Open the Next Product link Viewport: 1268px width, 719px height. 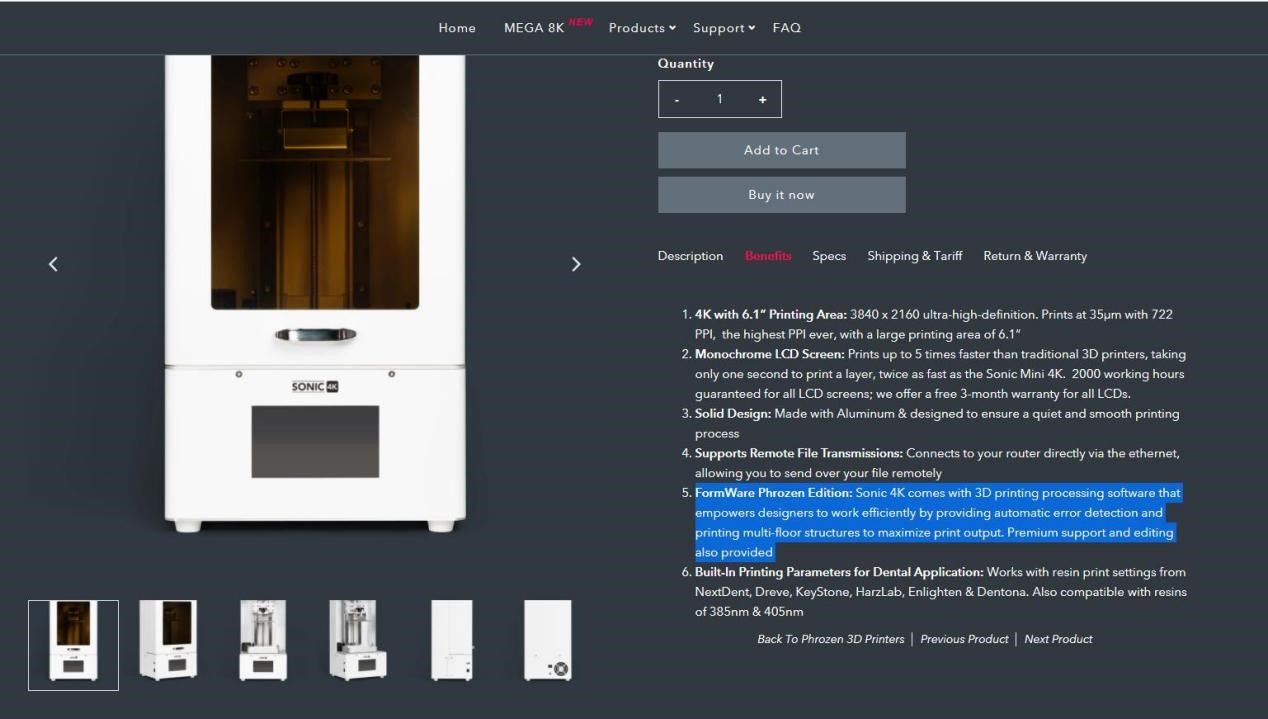click(1058, 639)
